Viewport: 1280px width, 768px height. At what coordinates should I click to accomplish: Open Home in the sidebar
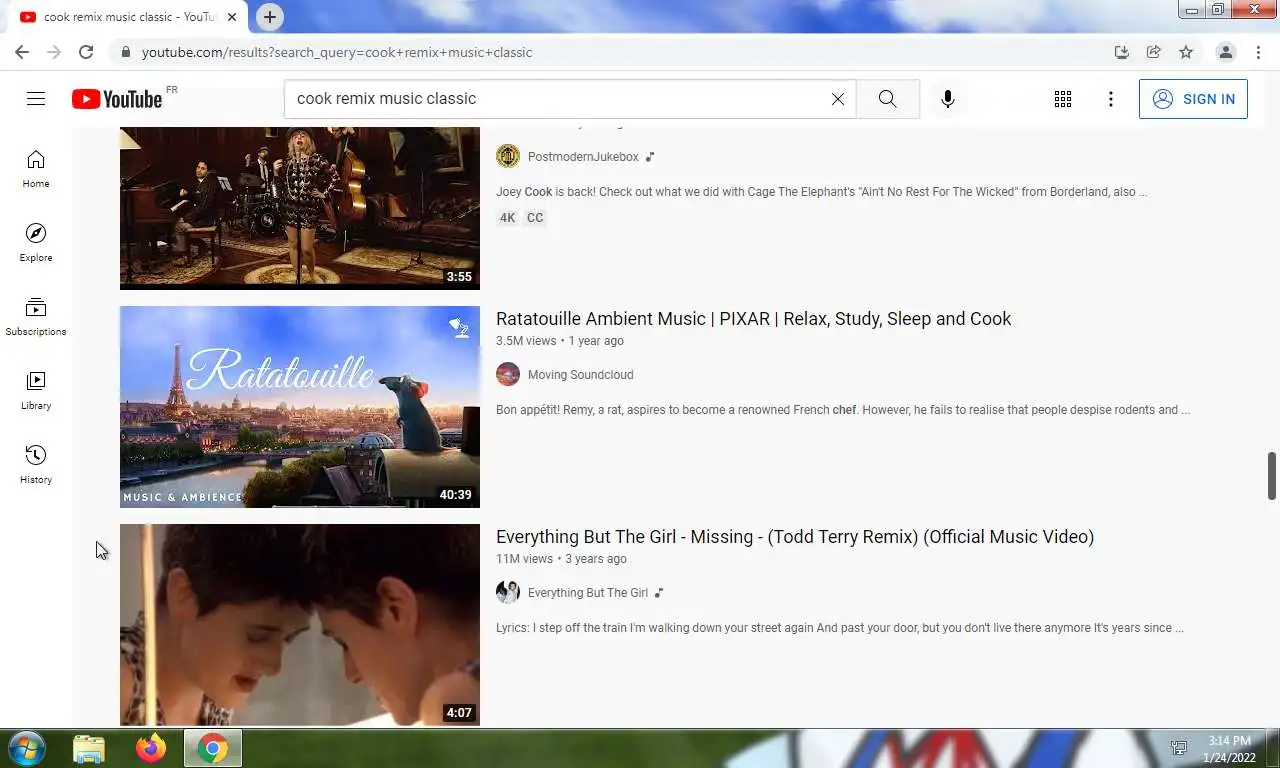36,169
